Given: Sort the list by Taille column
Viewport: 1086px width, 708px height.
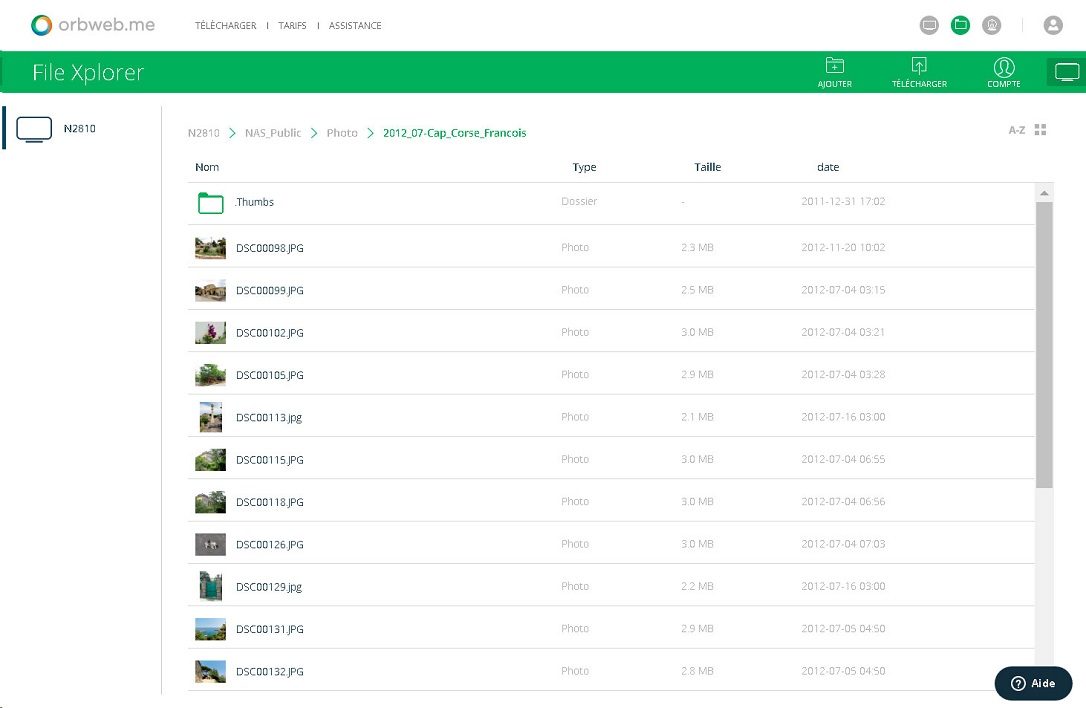Looking at the screenshot, I should point(707,167).
